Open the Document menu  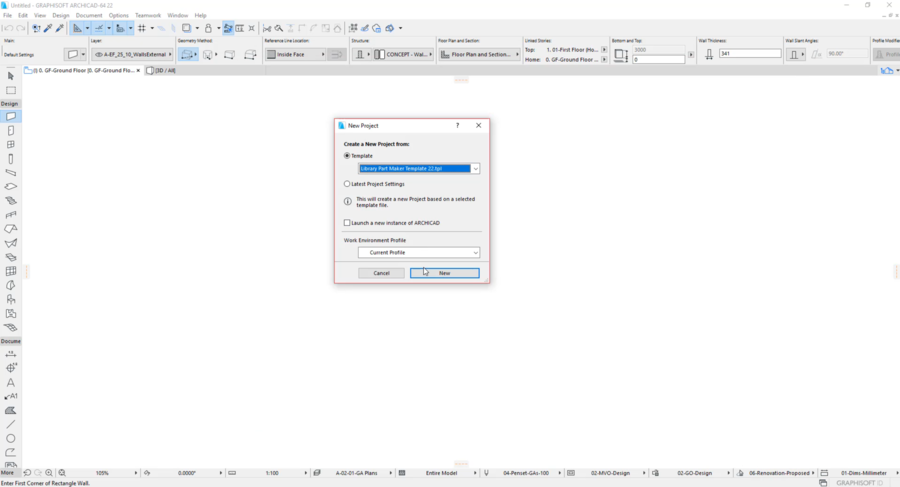(89, 16)
